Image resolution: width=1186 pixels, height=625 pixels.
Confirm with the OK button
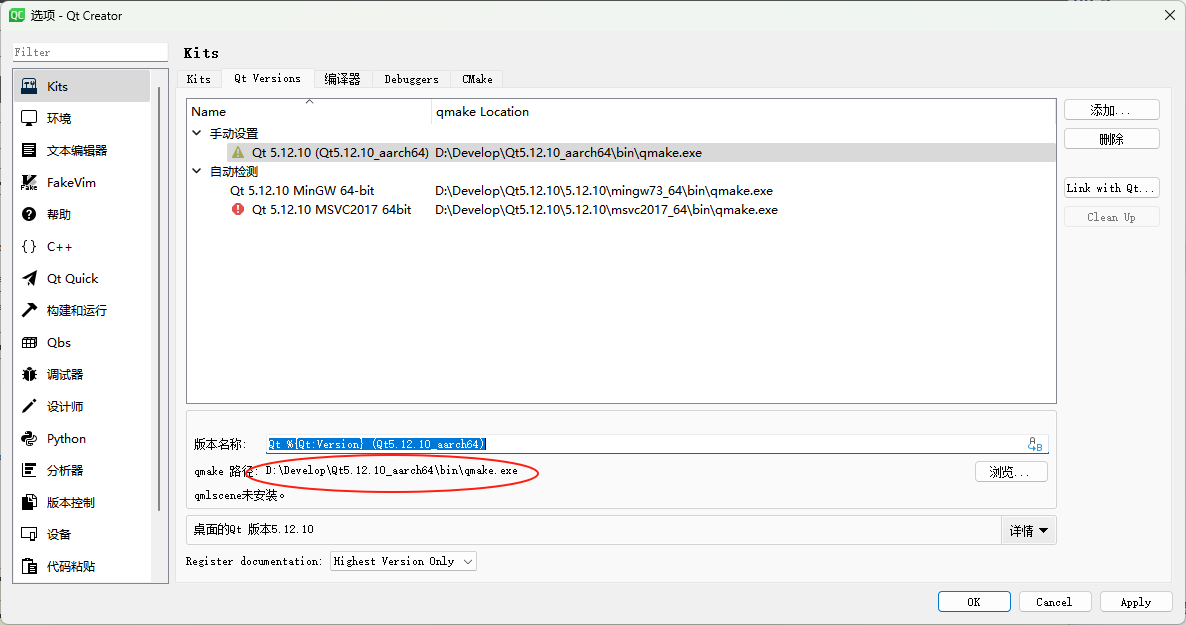pyautogui.click(x=974, y=602)
